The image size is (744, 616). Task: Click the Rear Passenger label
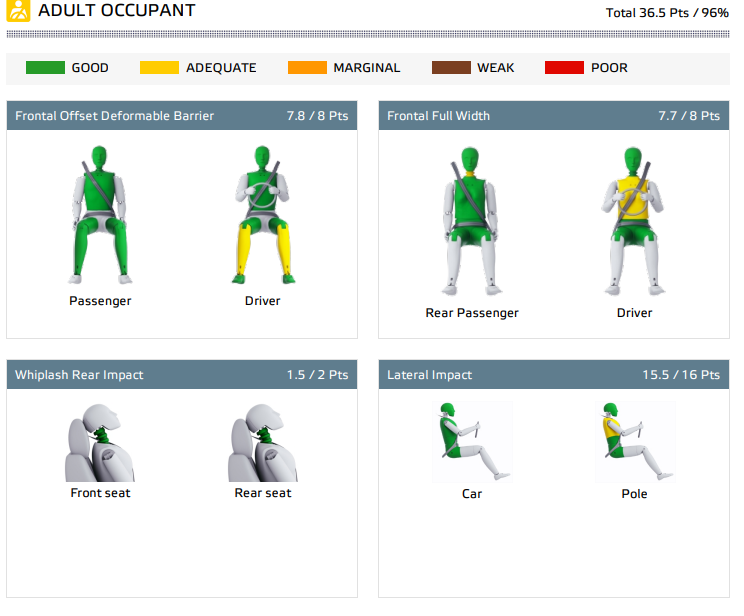tap(472, 313)
